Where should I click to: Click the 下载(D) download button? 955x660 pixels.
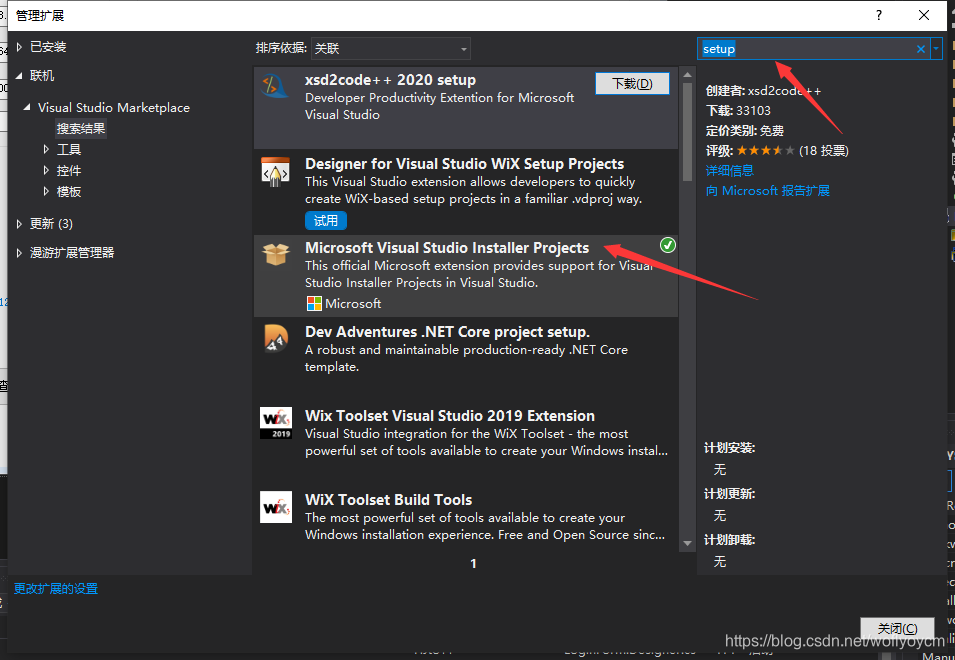click(x=632, y=83)
